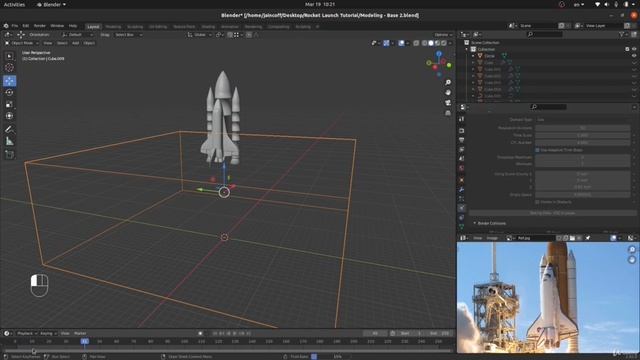Open the Output properties tab

(x=462, y=140)
